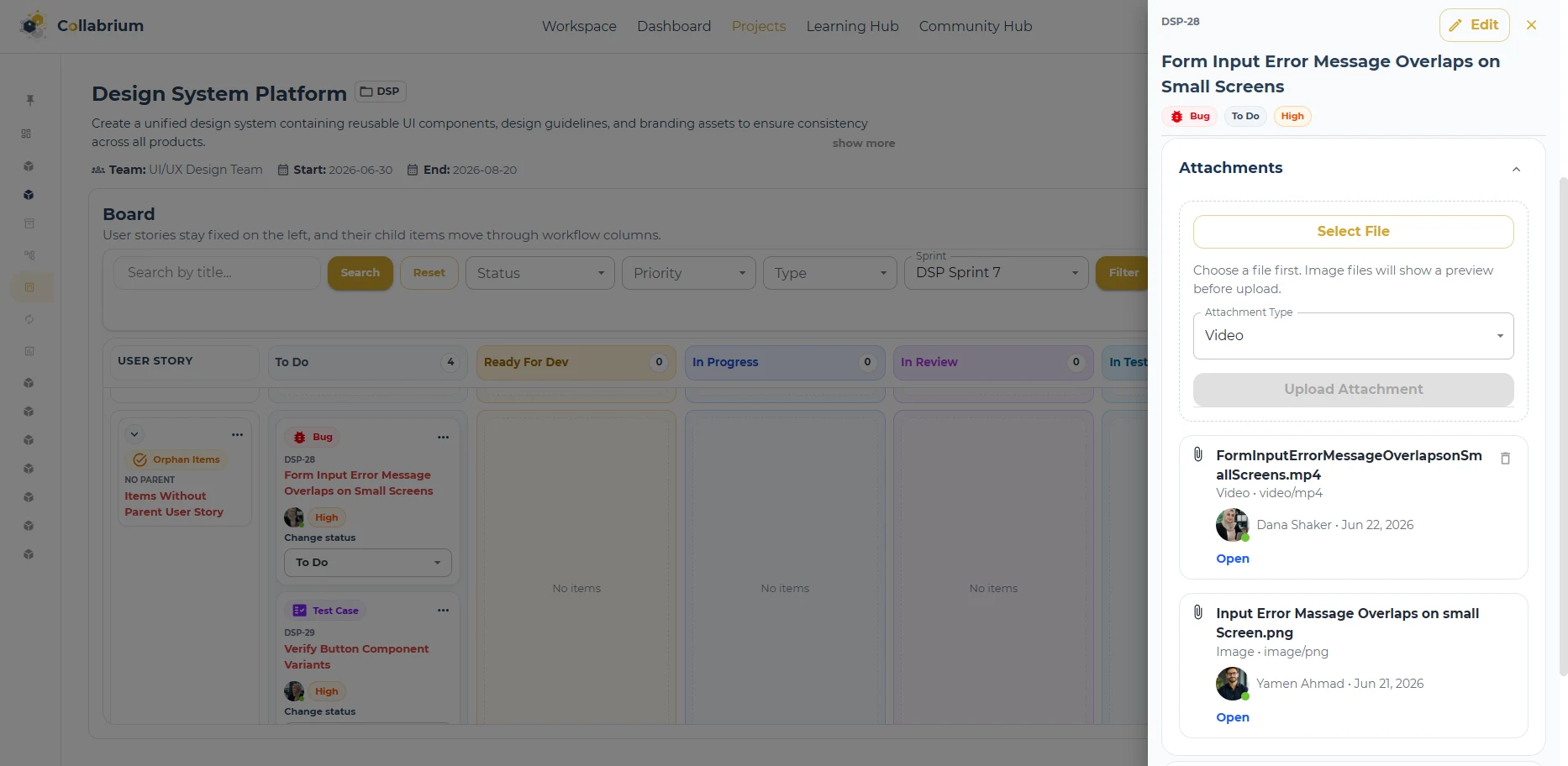Open the Sprint dropdown showing DSP Sprint 7
1568x766 pixels.
pyautogui.click(x=997, y=273)
